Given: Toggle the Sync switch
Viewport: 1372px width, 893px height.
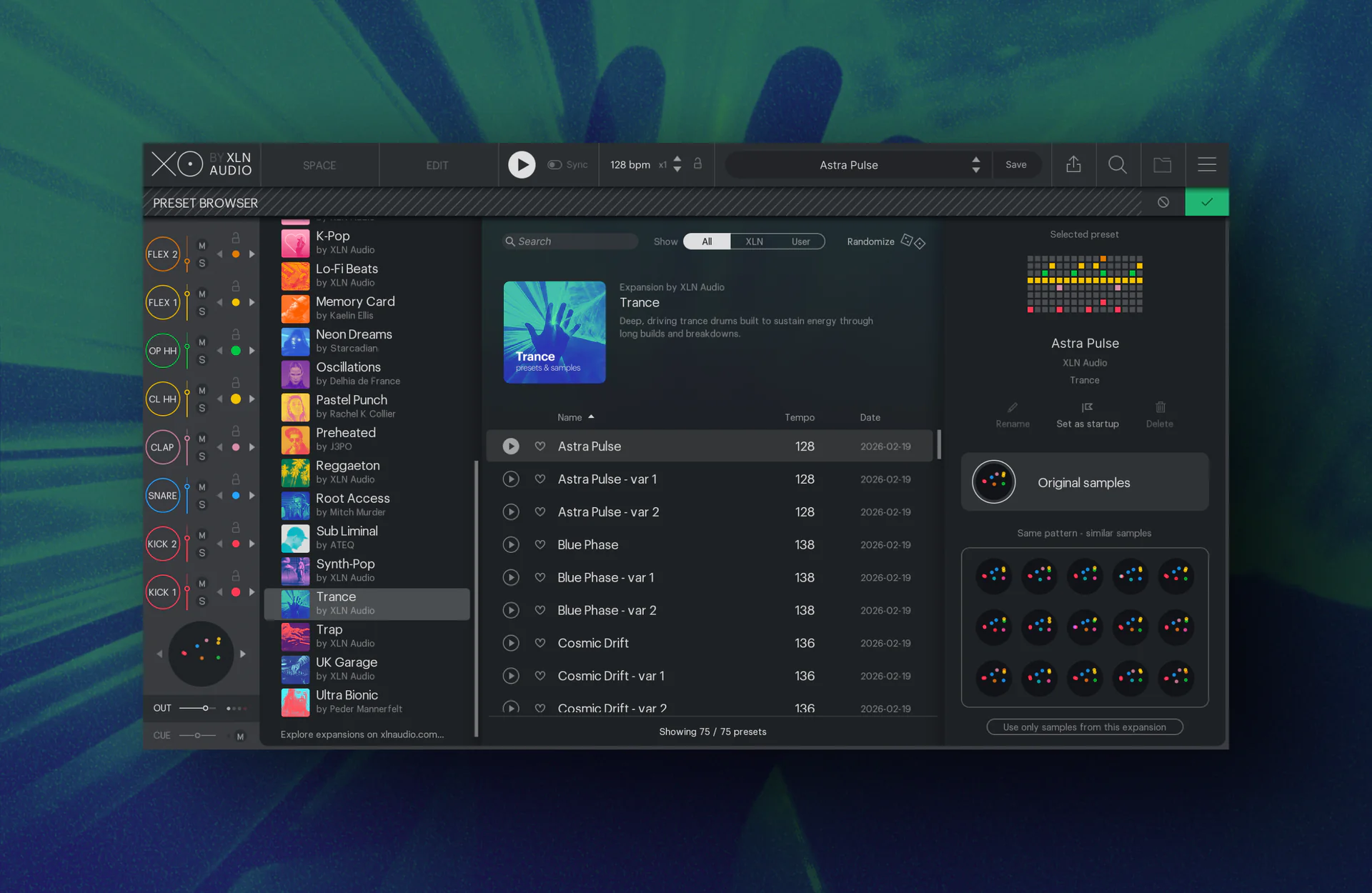Looking at the screenshot, I should click(x=555, y=165).
